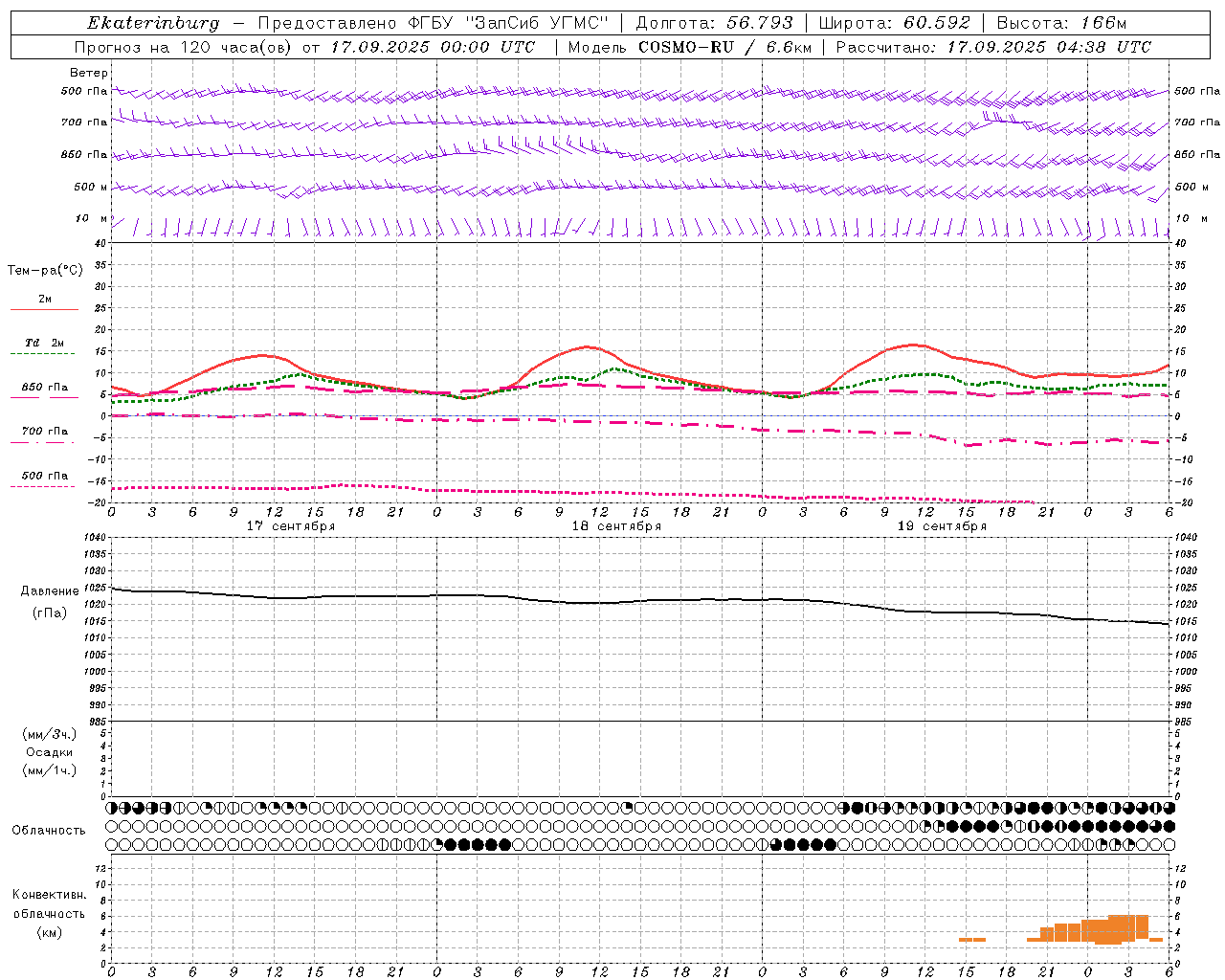
Task: Click left "500 гПа" wind level label
Action: 84,92
